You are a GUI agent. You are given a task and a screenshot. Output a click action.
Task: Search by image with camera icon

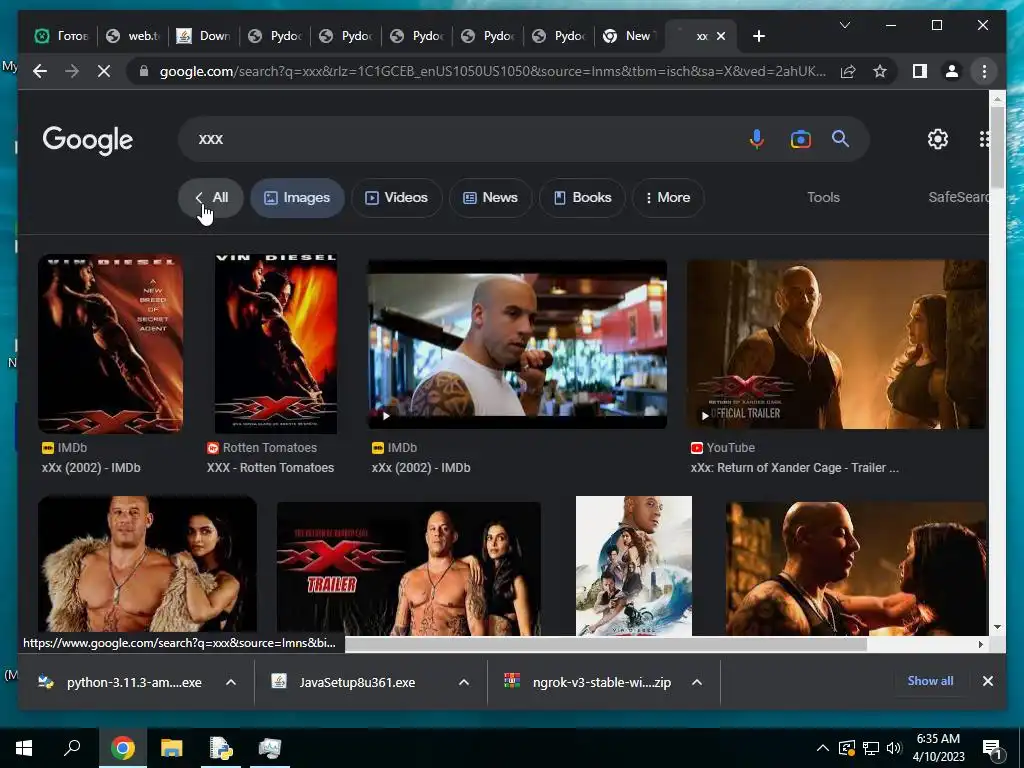(x=801, y=139)
